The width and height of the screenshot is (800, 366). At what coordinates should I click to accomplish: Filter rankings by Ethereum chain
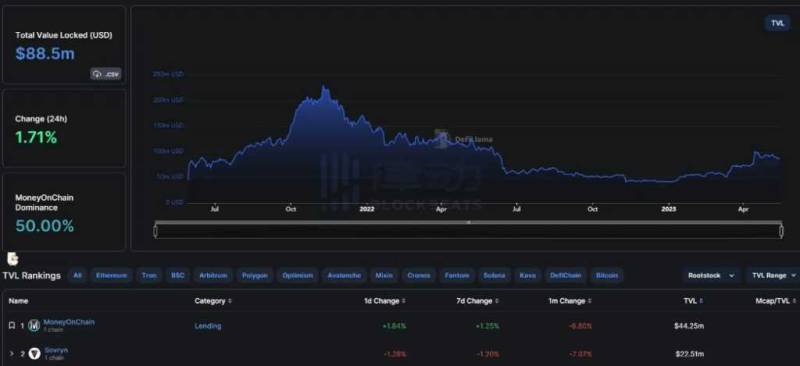pos(111,275)
